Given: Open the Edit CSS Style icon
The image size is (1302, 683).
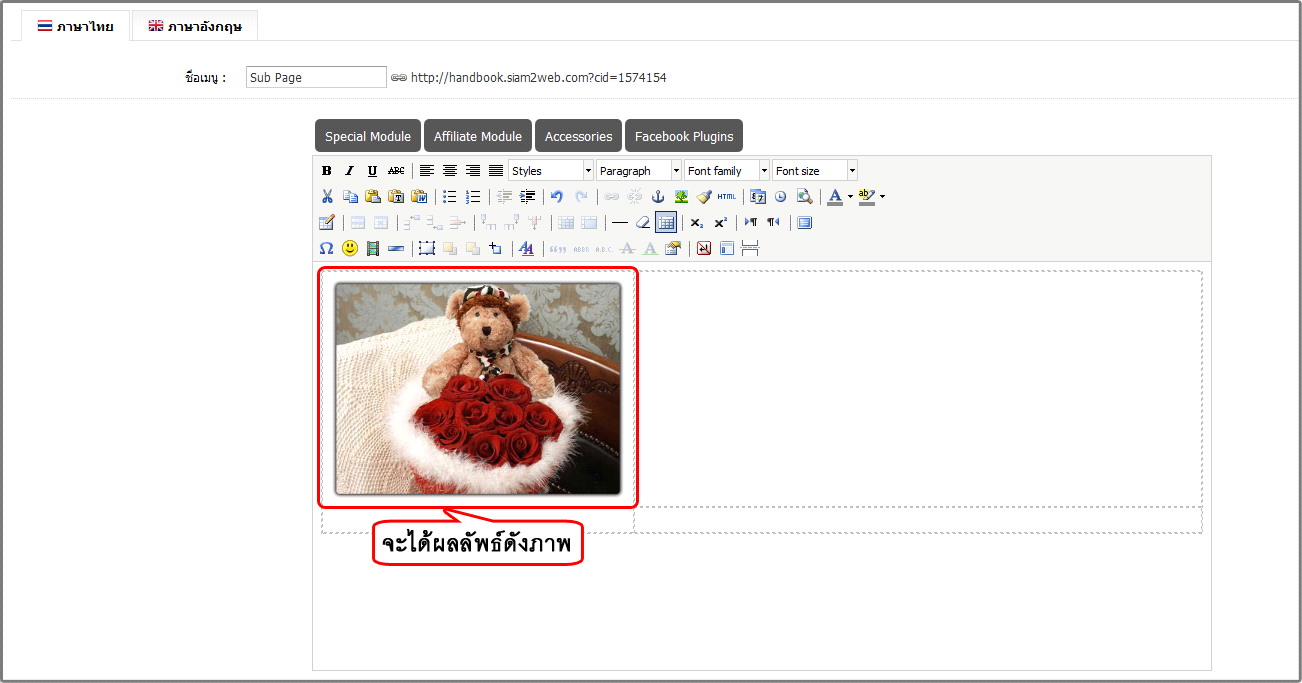Looking at the screenshot, I should 527,248.
